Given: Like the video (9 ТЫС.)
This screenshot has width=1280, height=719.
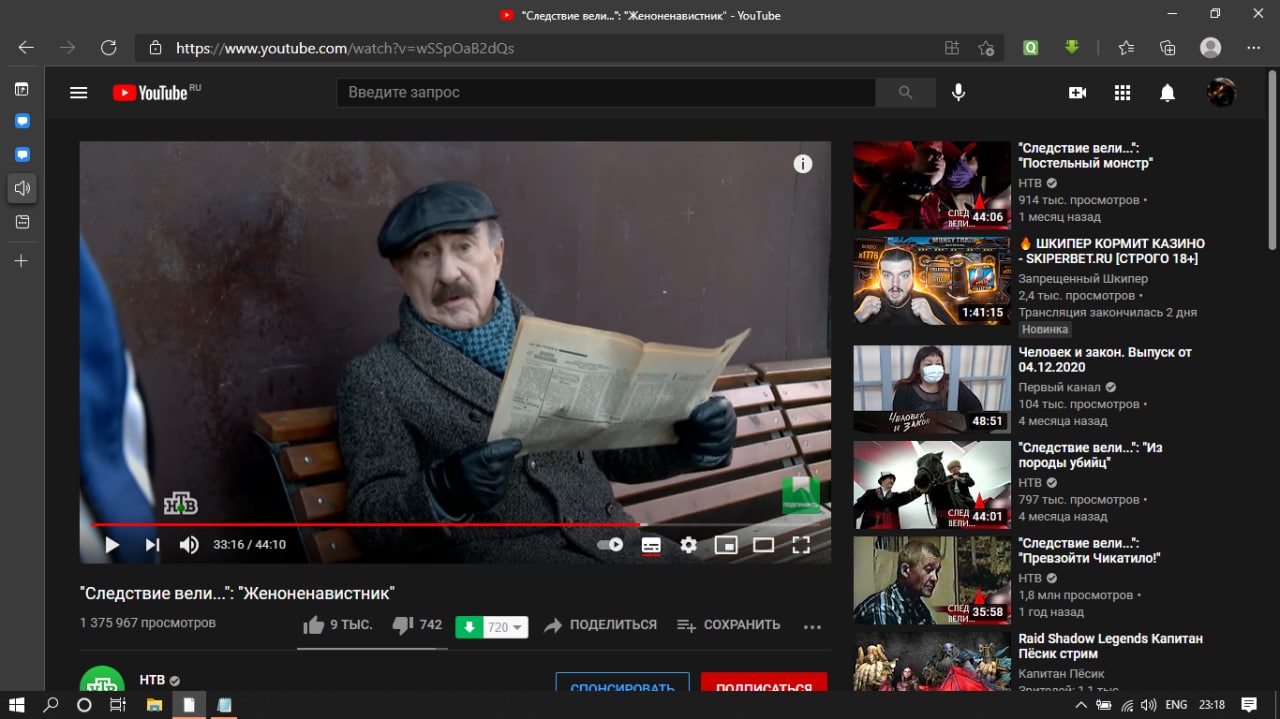Looking at the screenshot, I should click(337, 625).
